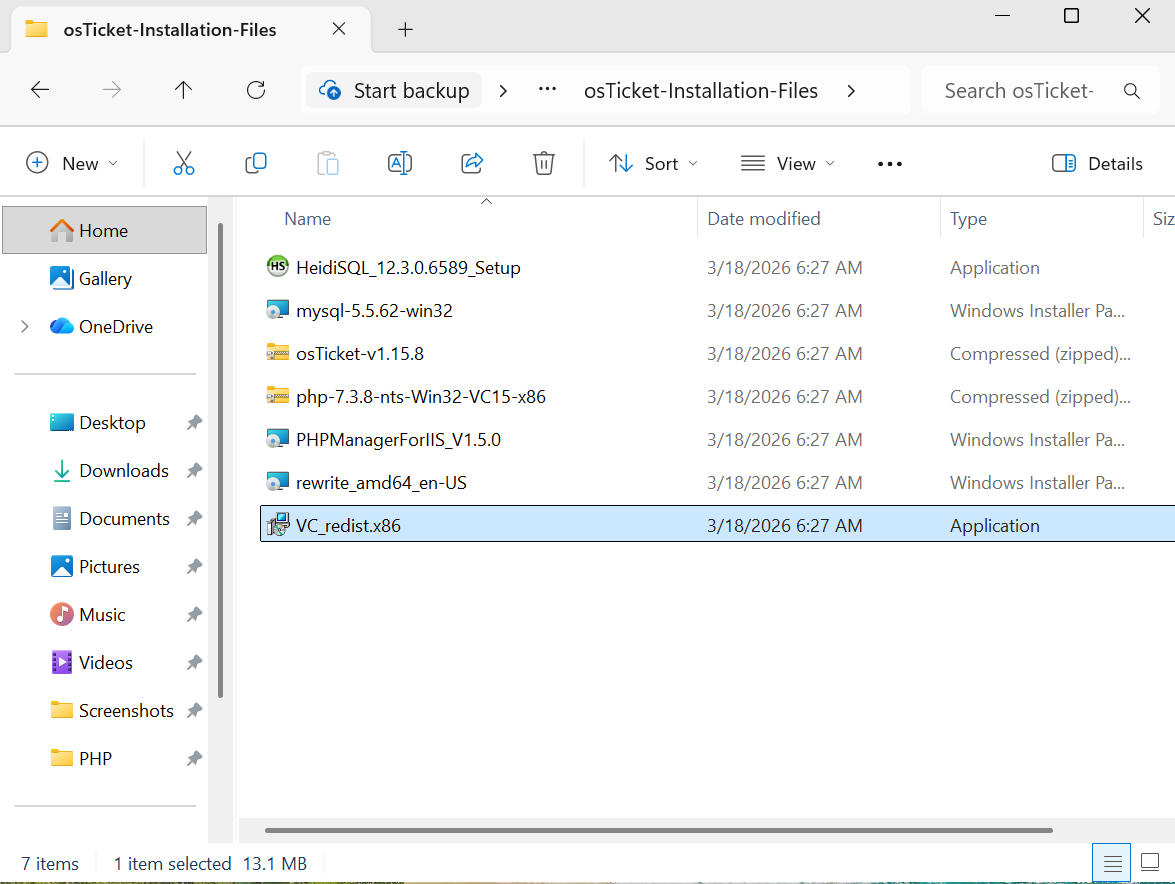Open the Sort dropdown

653,163
